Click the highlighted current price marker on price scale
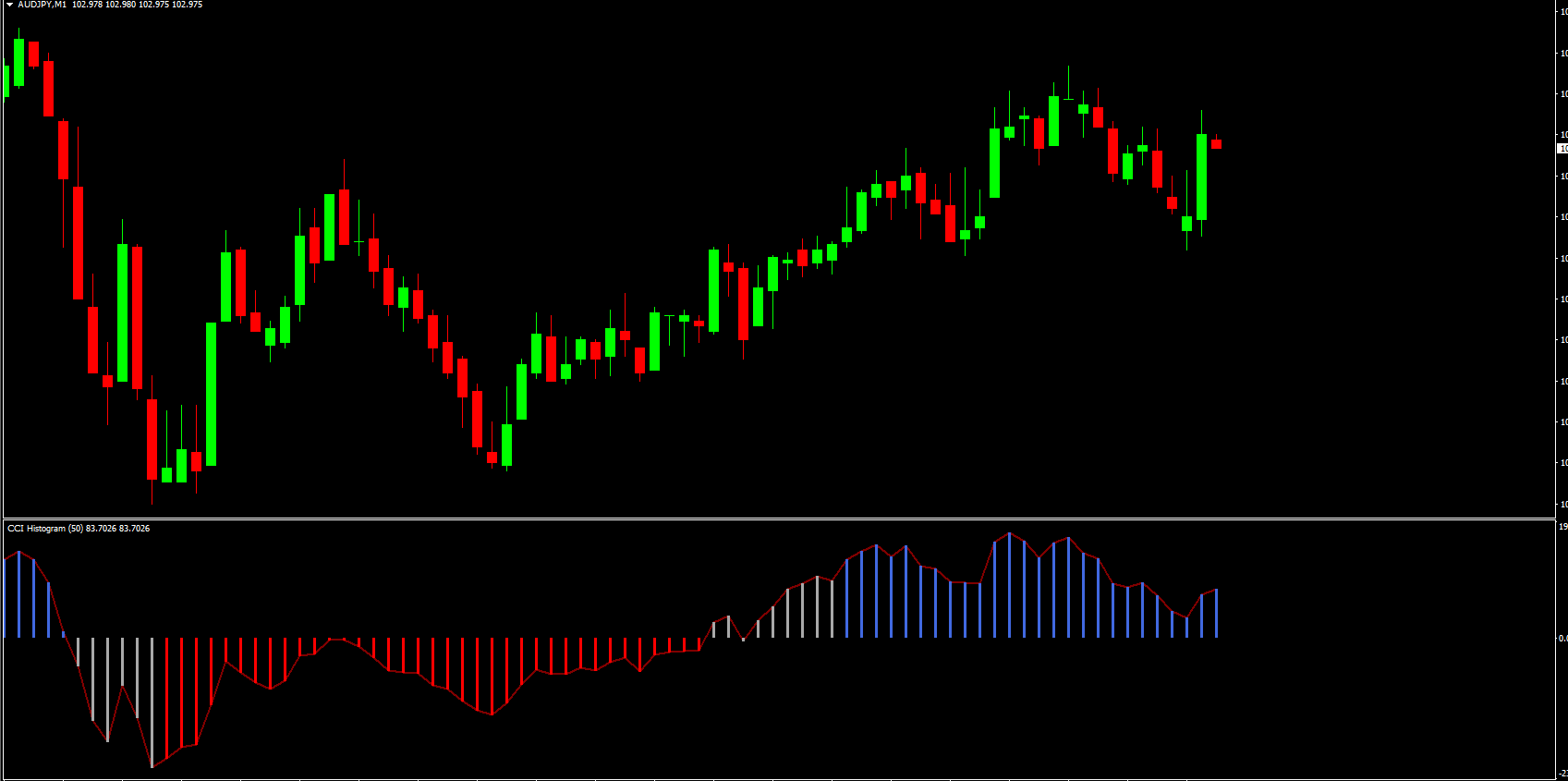Screen dimensions: 1568x781 [1562, 148]
